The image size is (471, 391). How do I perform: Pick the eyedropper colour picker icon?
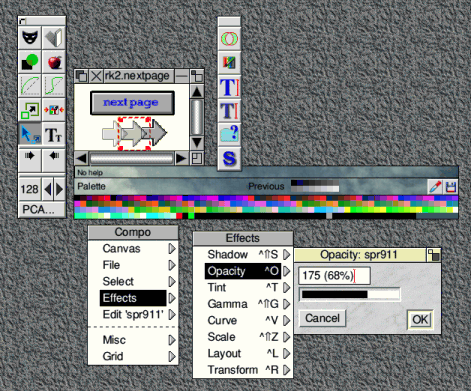tap(435, 187)
